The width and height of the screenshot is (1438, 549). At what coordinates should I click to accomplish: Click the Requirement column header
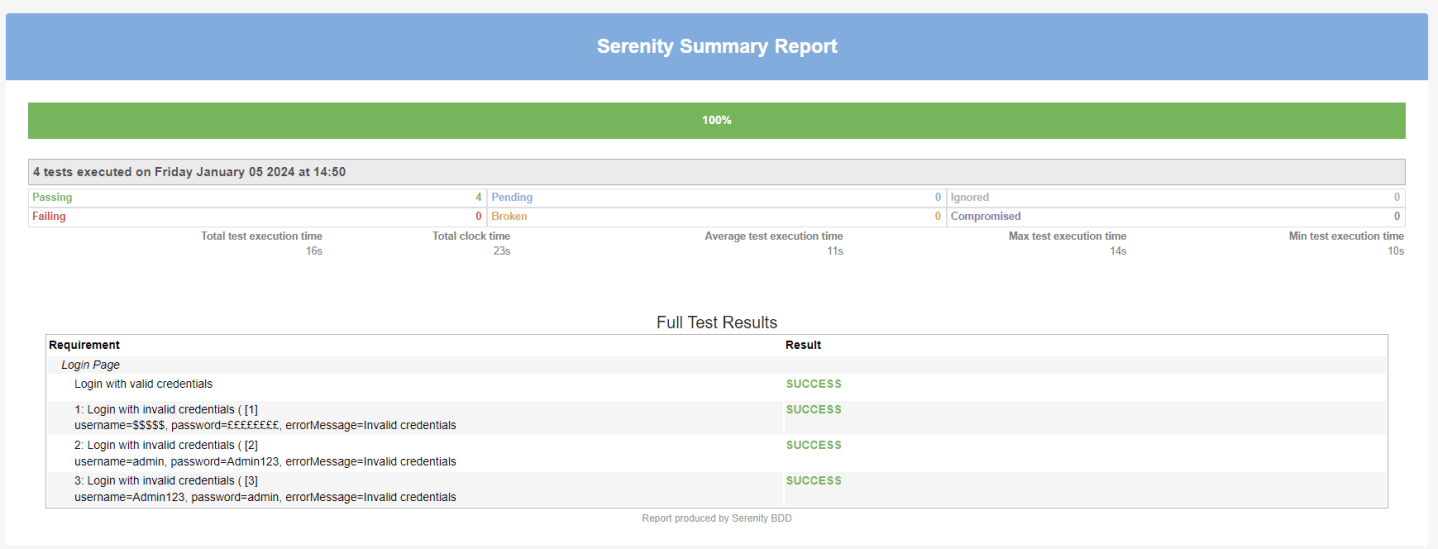pyautogui.click(x=84, y=345)
